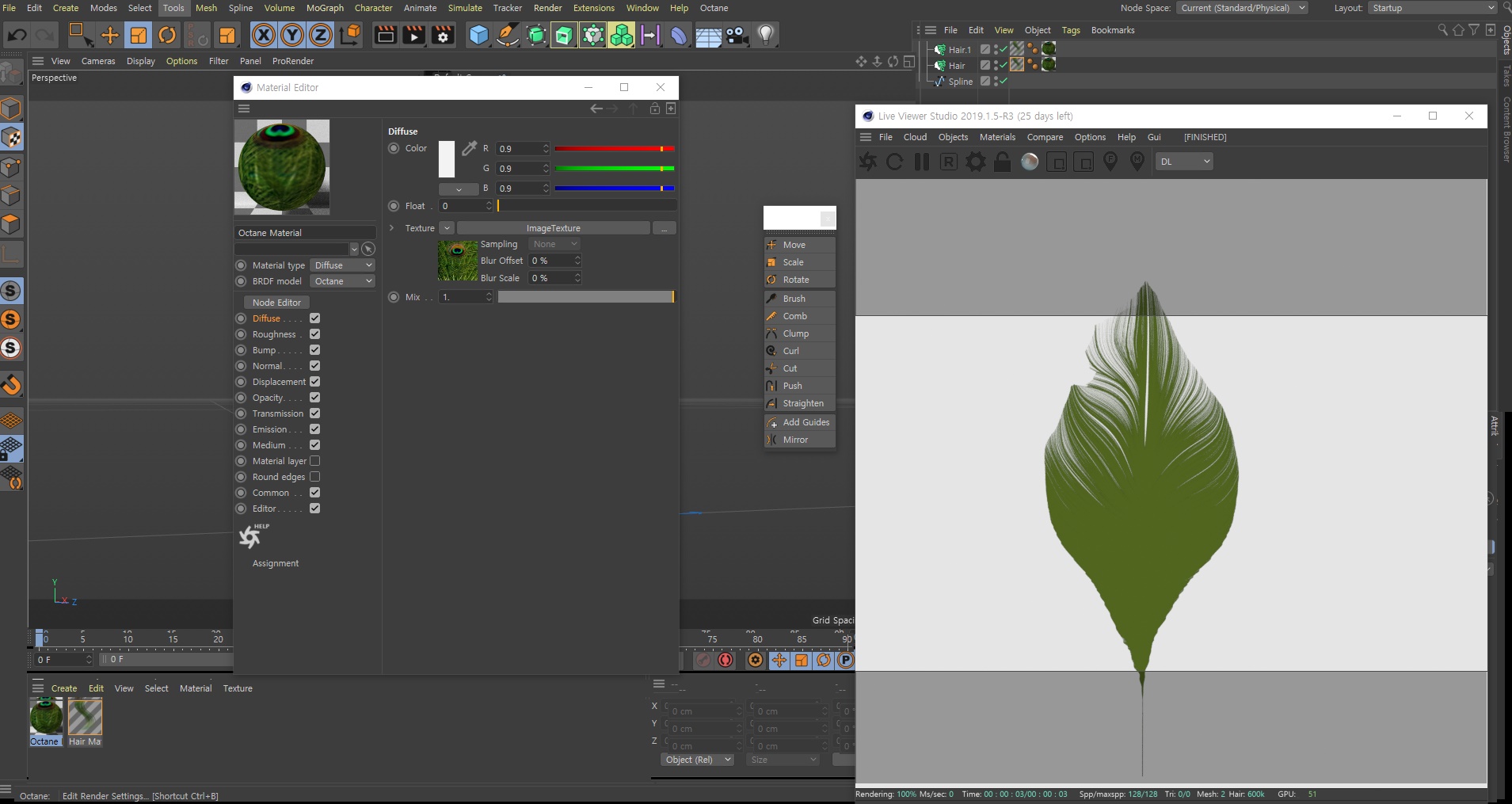Toggle the Transmission channel checkbox
Image resolution: width=1512 pixels, height=804 pixels.
(314, 413)
